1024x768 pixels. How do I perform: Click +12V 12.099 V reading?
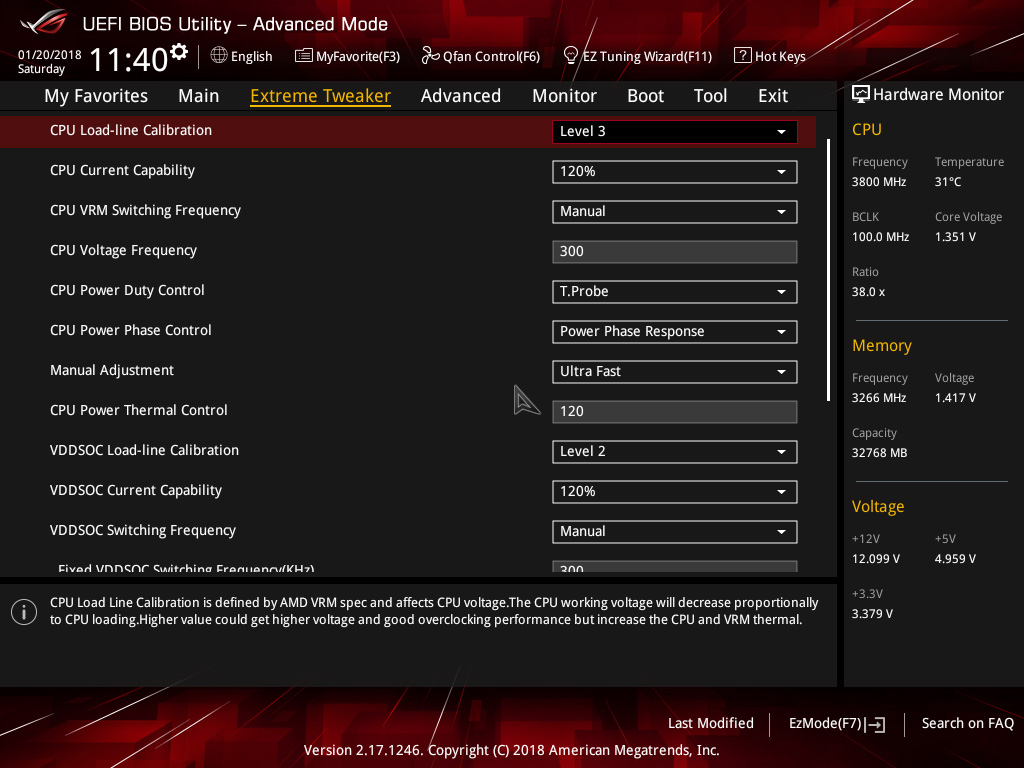(x=876, y=559)
